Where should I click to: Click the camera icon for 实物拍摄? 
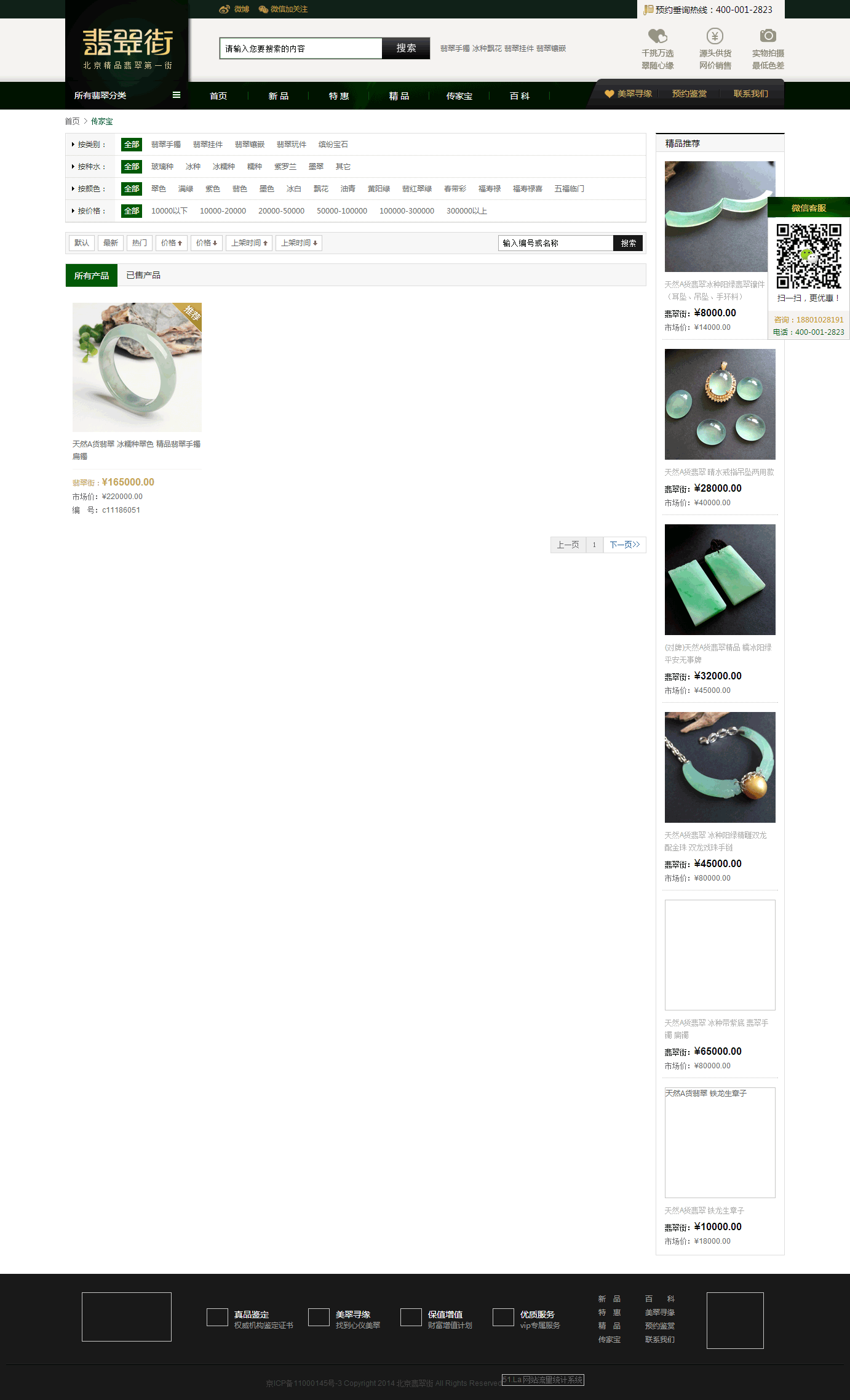[768, 36]
